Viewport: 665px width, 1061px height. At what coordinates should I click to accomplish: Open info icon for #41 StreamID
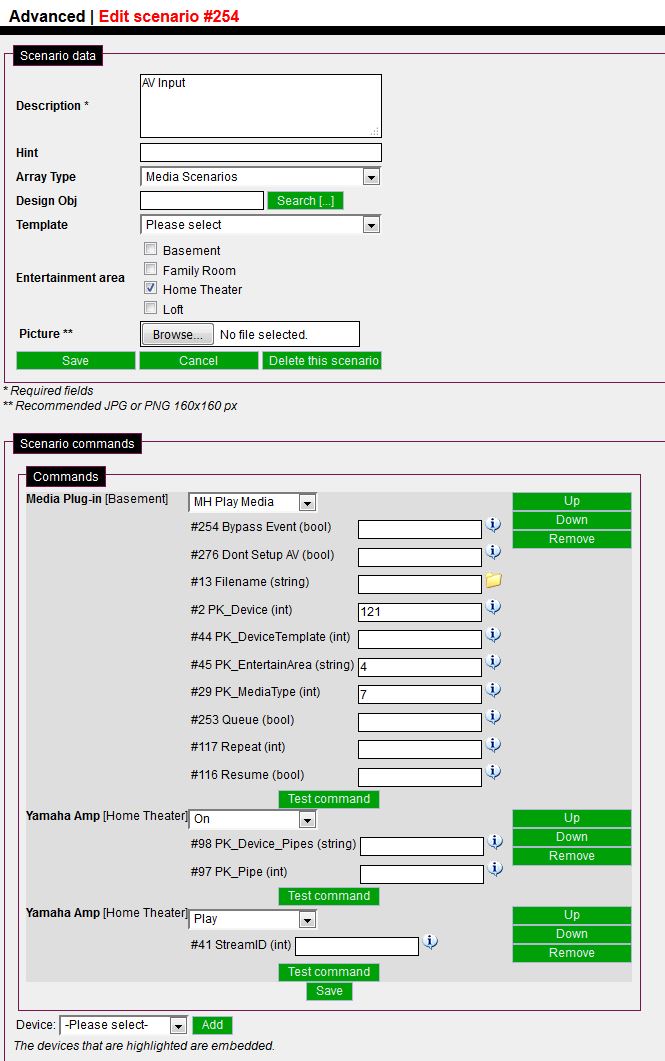(x=431, y=941)
